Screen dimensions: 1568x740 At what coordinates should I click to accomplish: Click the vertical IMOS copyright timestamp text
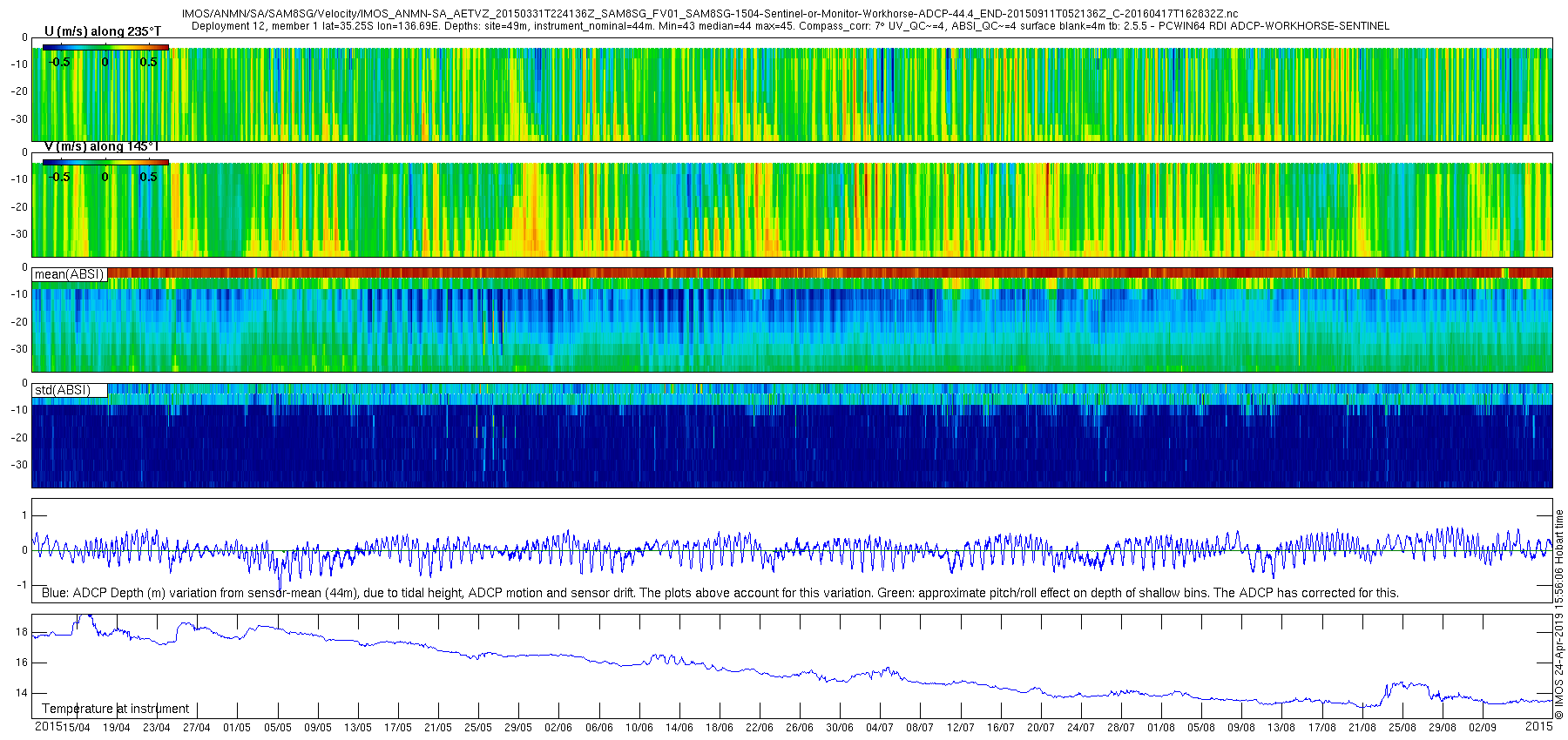click(1559, 615)
